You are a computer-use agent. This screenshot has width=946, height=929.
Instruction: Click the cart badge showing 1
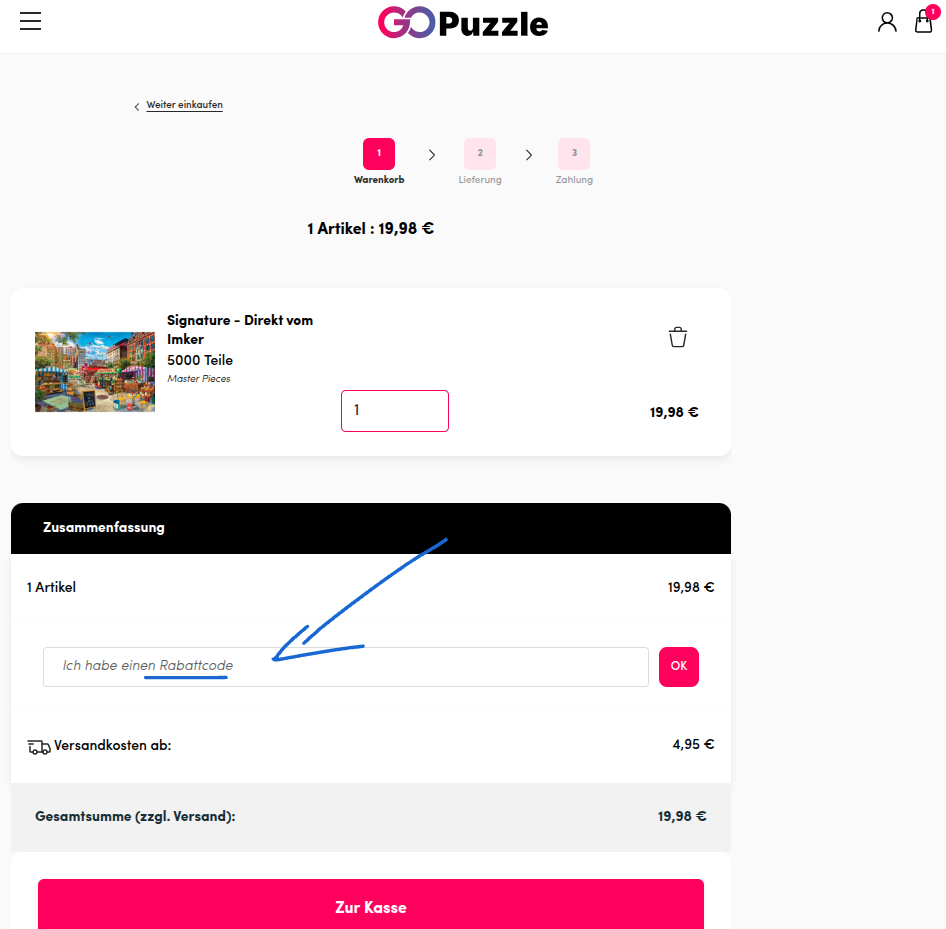tap(931, 10)
